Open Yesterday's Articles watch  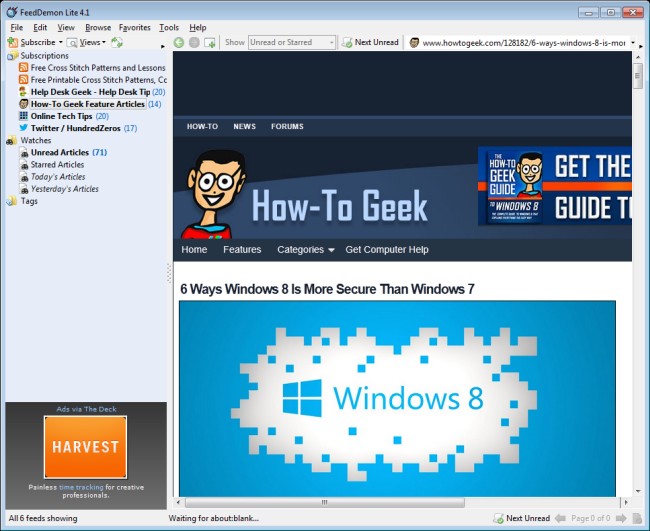pyautogui.click(x=65, y=189)
